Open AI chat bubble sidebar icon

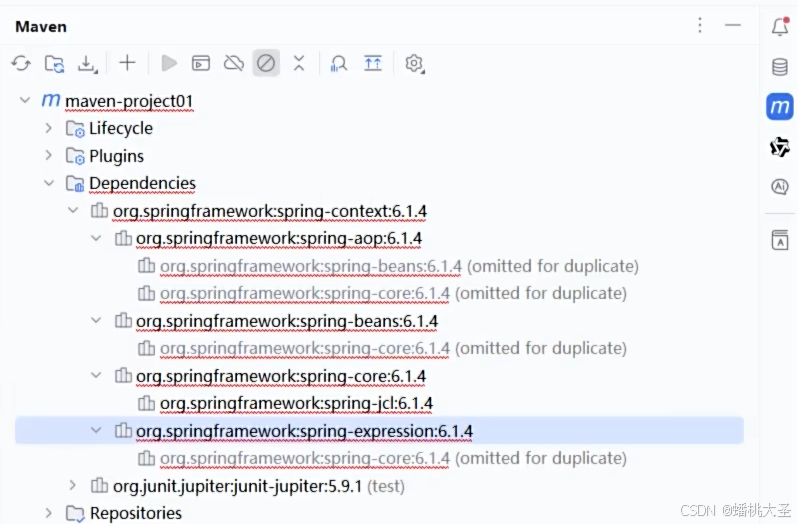[x=780, y=187]
